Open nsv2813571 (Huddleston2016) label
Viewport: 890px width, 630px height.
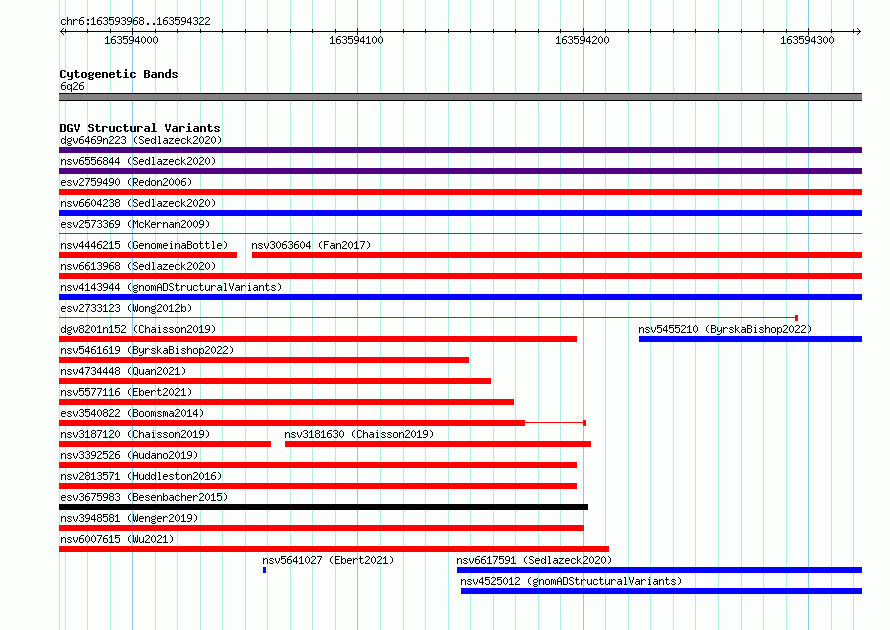(141, 476)
